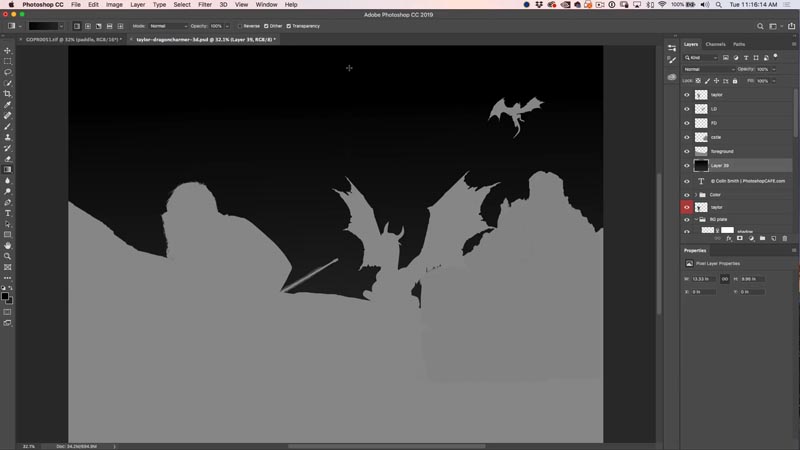Open the search icon in options bar

tap(760, 26)
